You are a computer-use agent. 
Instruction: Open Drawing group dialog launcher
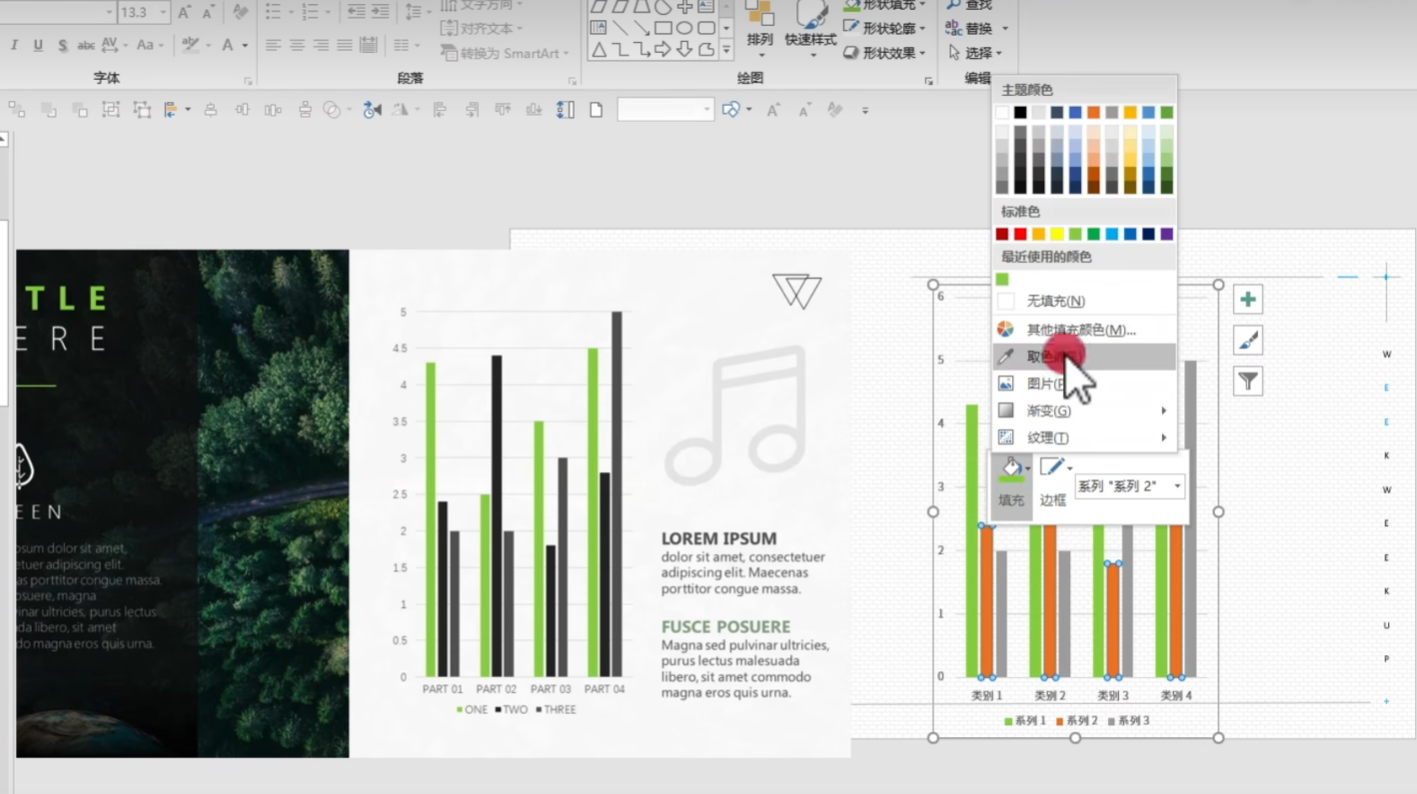(929, 80)
